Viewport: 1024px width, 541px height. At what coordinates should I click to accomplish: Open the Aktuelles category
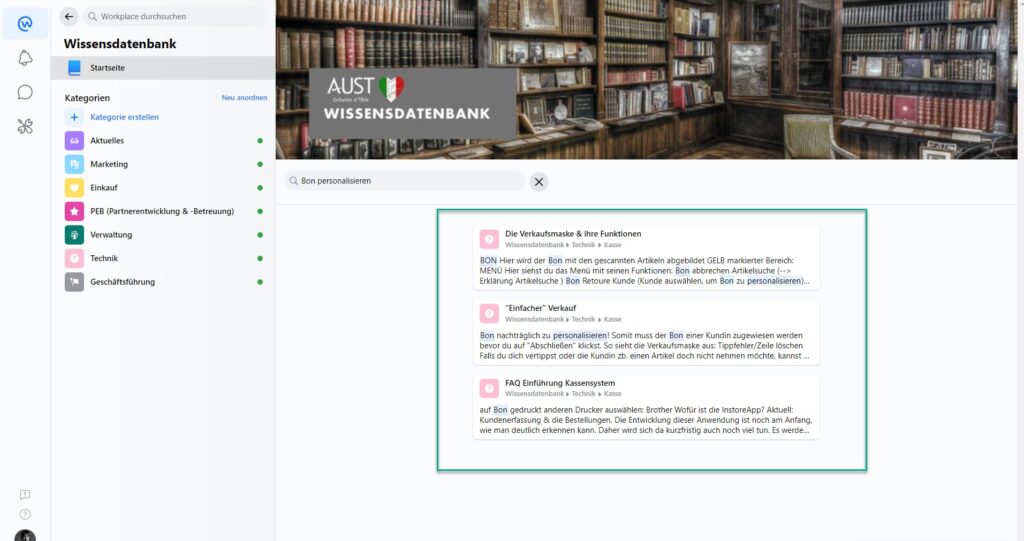107,141
